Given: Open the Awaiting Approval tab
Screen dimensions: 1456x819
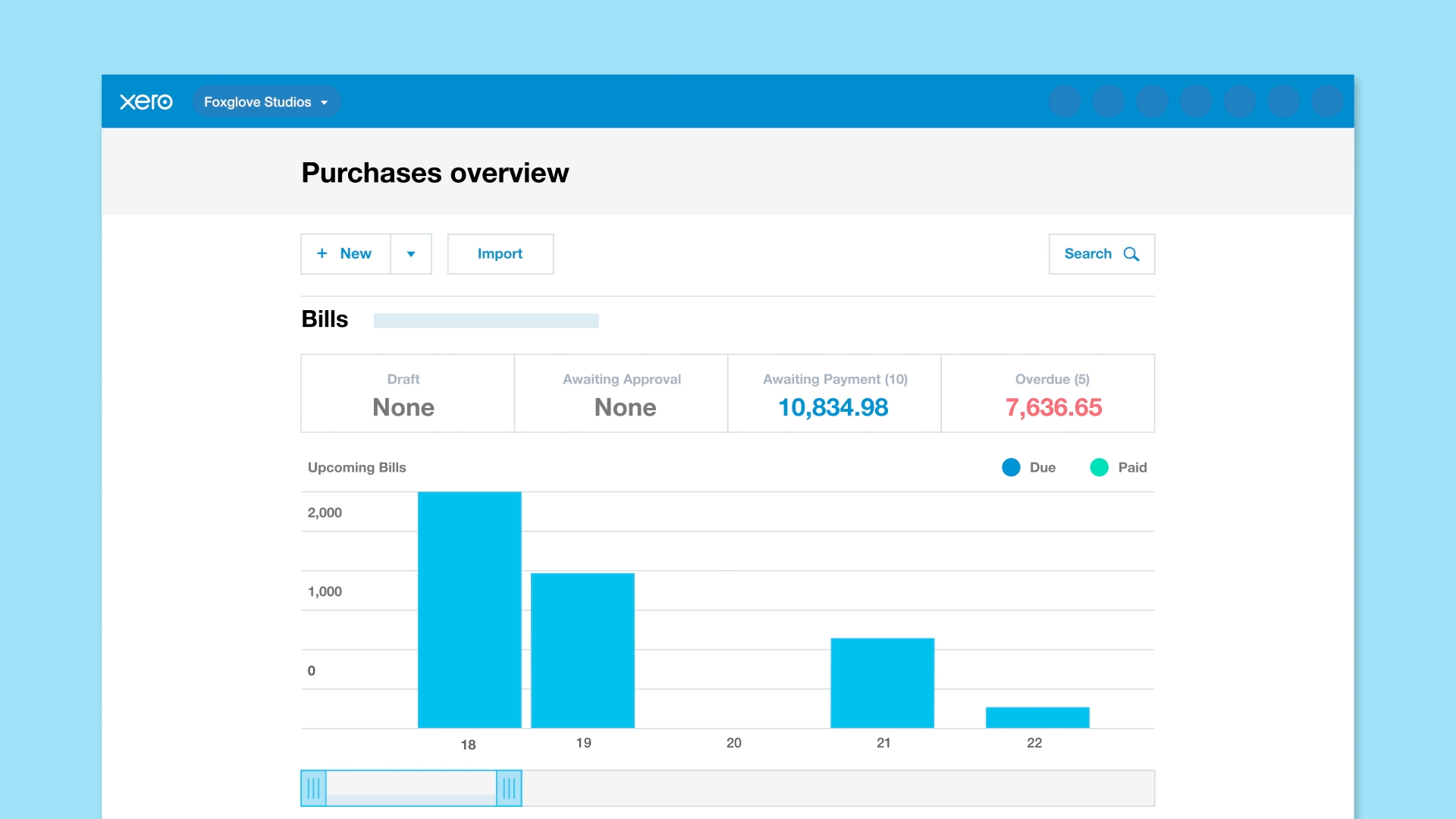Looking at the screenshot, I should click(621, 394).
